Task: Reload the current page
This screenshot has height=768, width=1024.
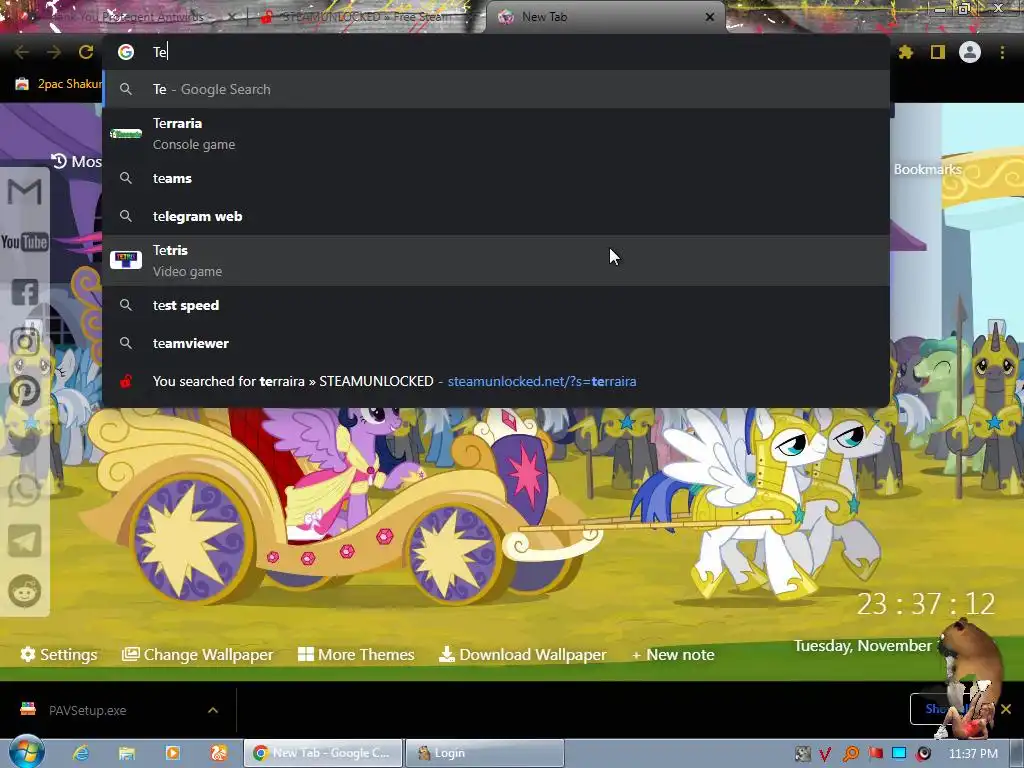Action: (86, 52)
